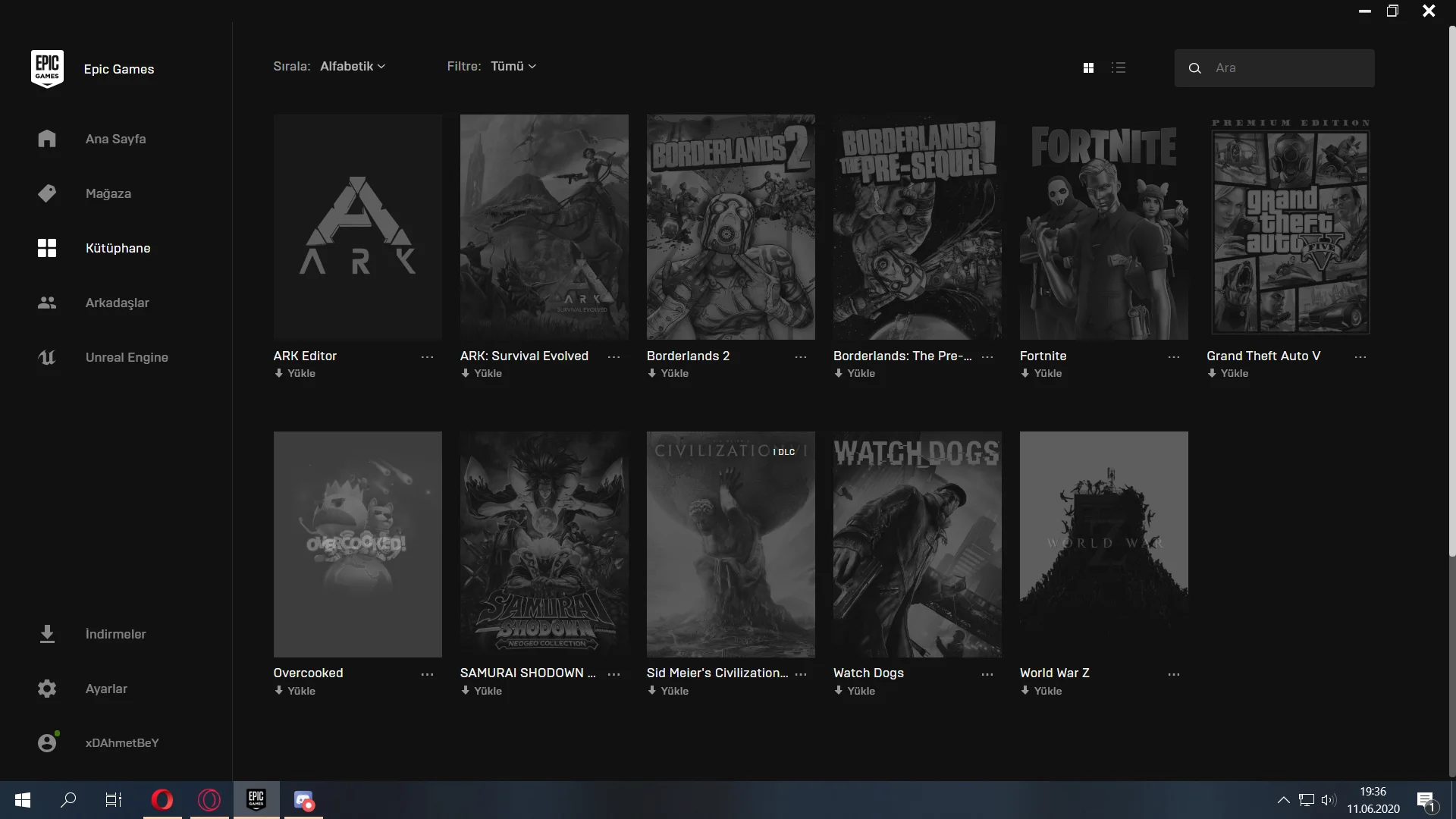Image resolution: width=1456 pixels, height=819 pixels.
Task: Open the Alfabetik sorting dropdown
Action: (351, 66)
